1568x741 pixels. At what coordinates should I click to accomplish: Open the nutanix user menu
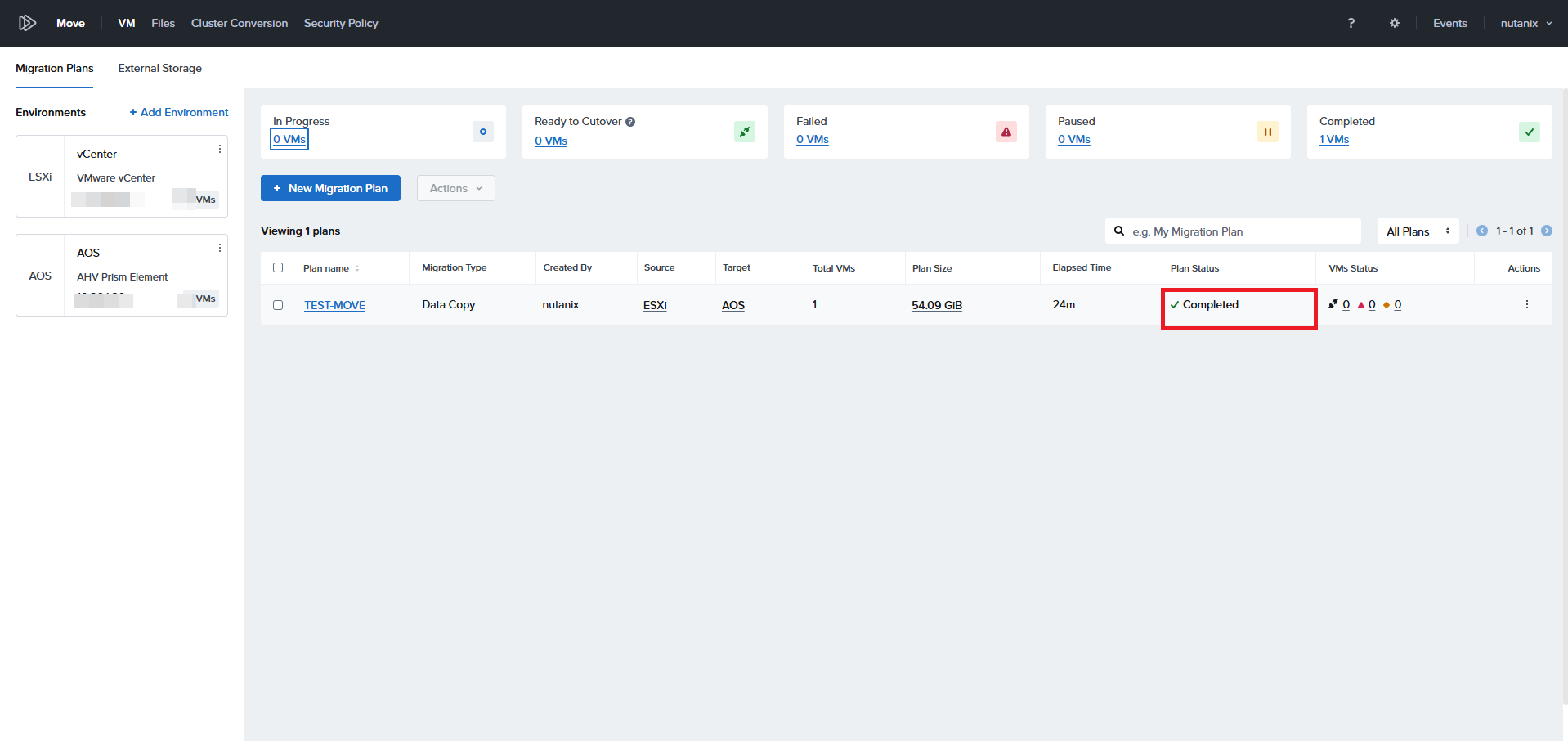pyautogui.click(x=1526, y=23)
